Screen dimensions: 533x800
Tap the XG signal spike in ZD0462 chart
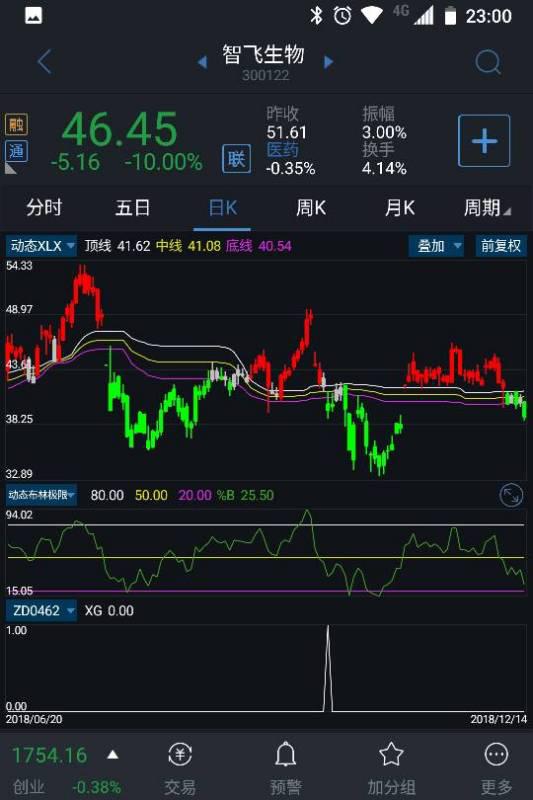[328, 668]
